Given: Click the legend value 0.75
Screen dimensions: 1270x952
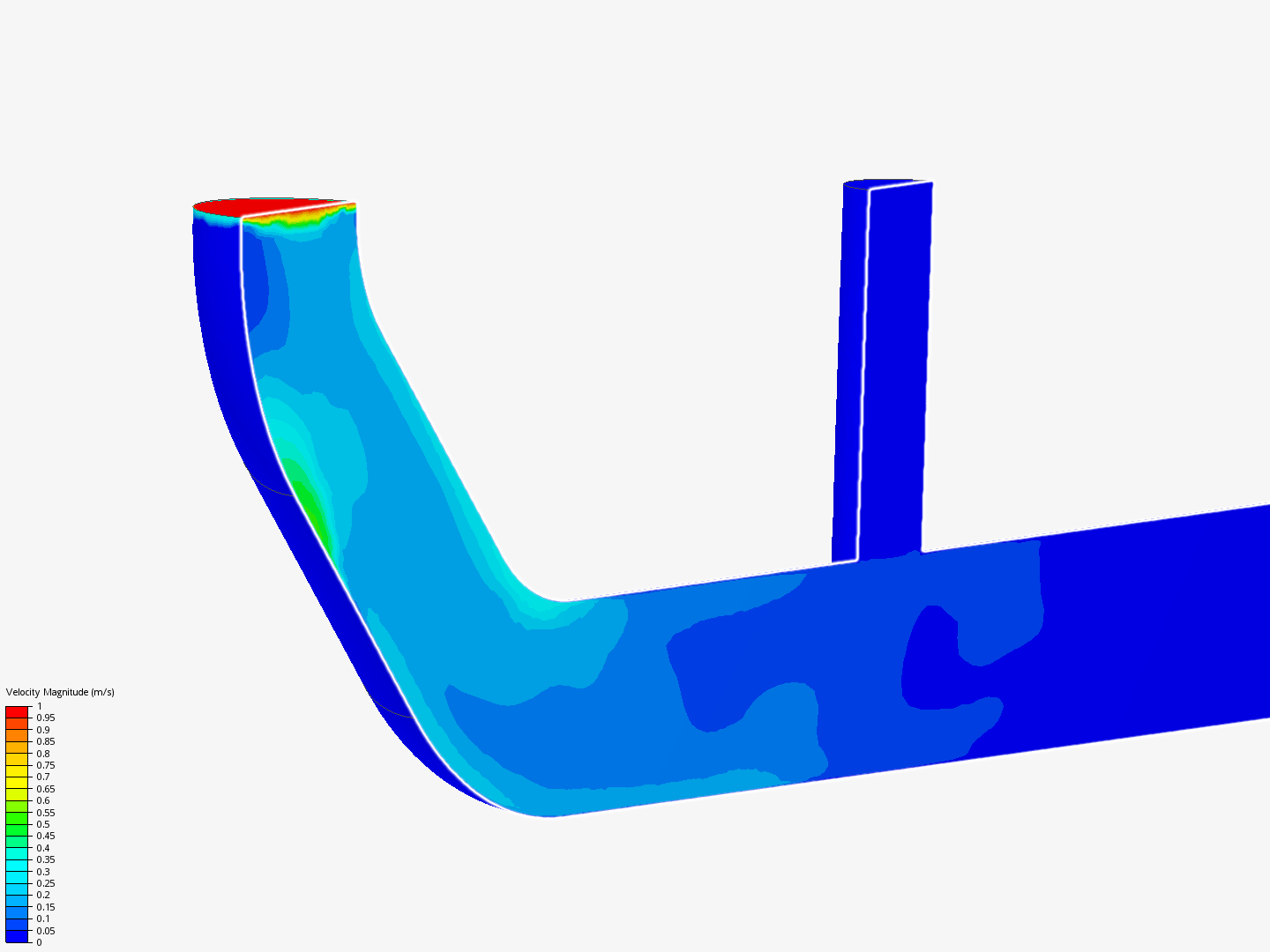Looking at the screenshot, I should click(x=46, y=765).
